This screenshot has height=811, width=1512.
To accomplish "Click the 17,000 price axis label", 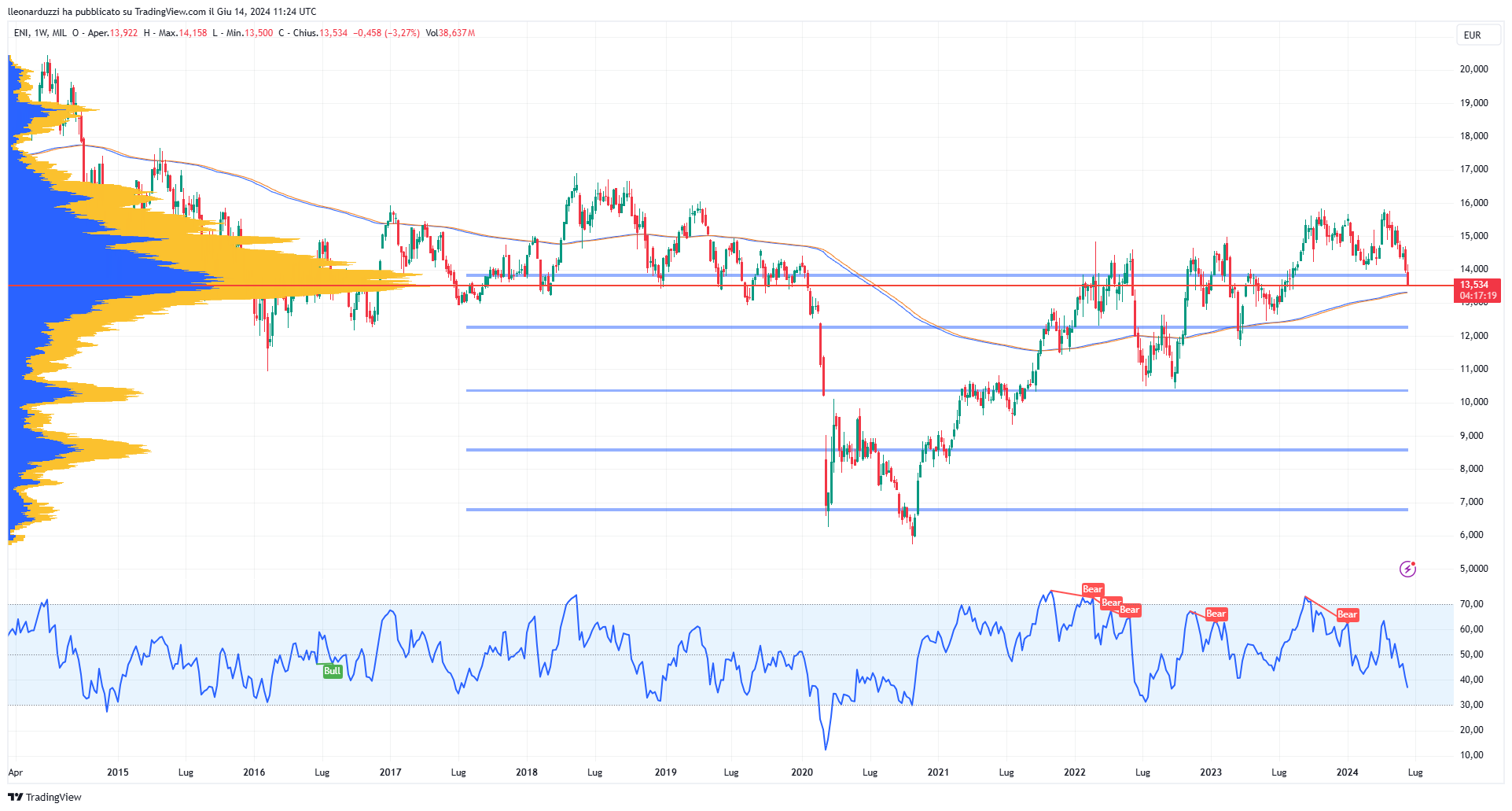I will 1474,169.
